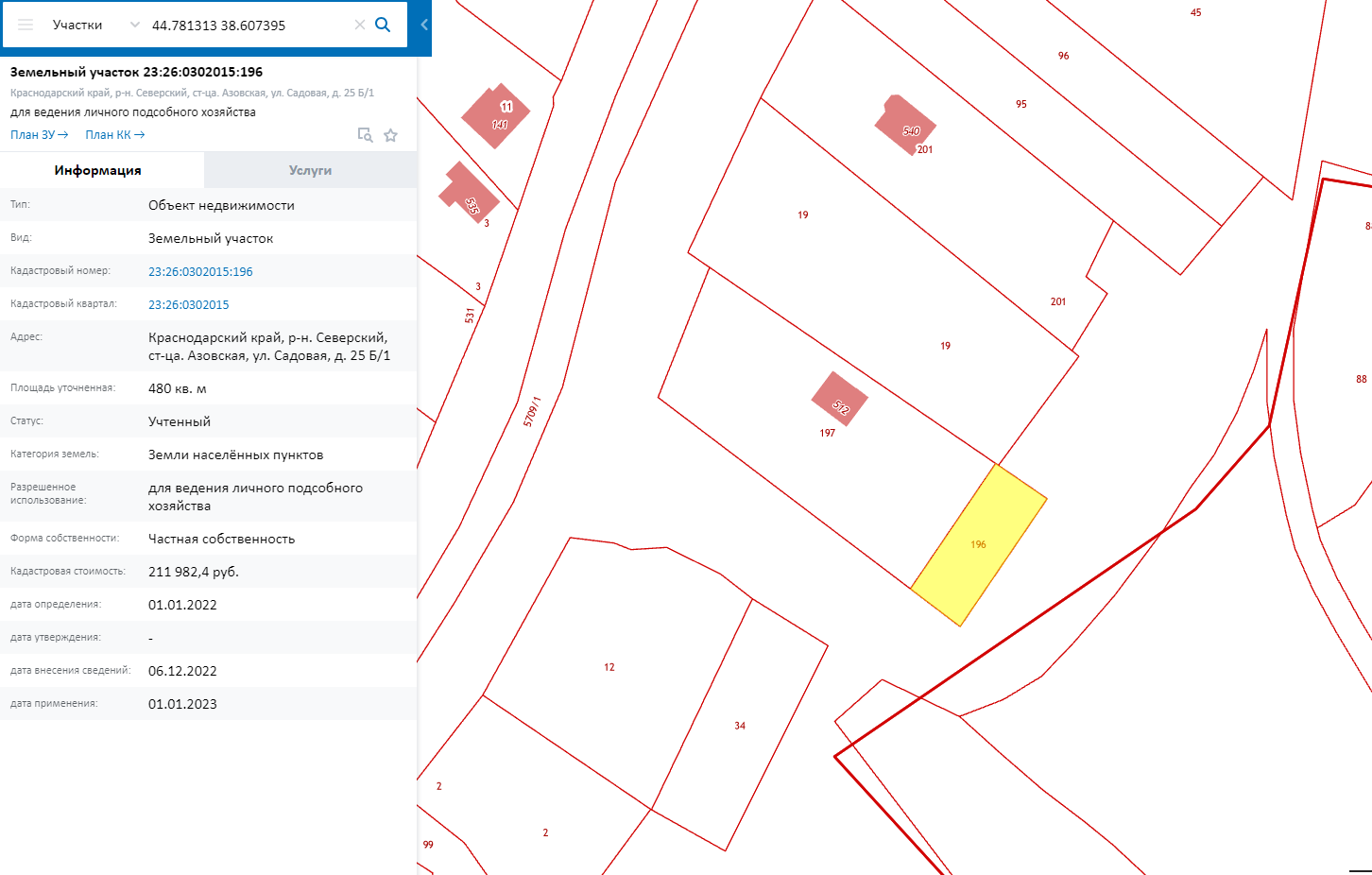The height and width of the screenshot is (875, 1372).
Task: Click parcel label 88 on map
Action: click(x=1362, y=379)
